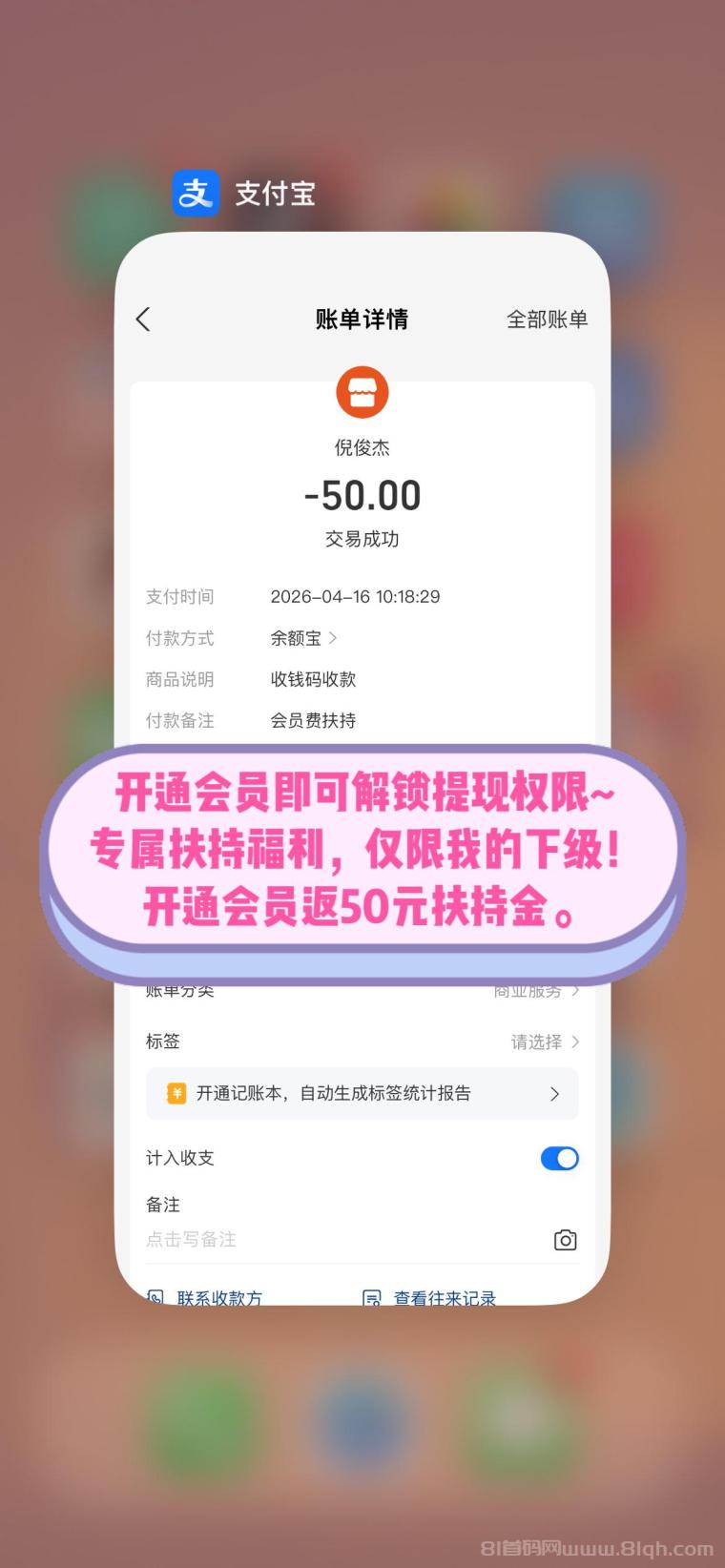Tap the camera icon in remarks
The height and width of the screenshot is (1568, 725).
point(565,1240)
